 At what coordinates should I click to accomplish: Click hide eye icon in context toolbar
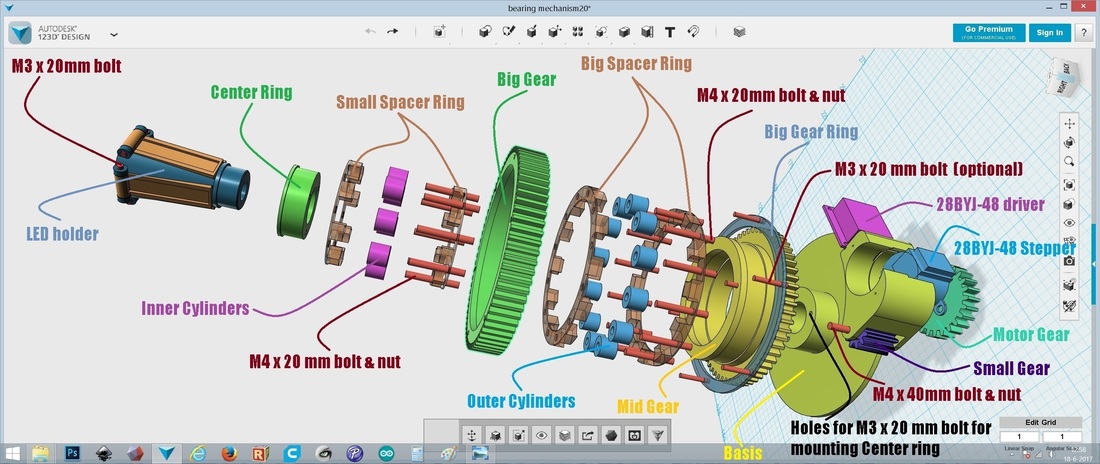coord(542,435)
